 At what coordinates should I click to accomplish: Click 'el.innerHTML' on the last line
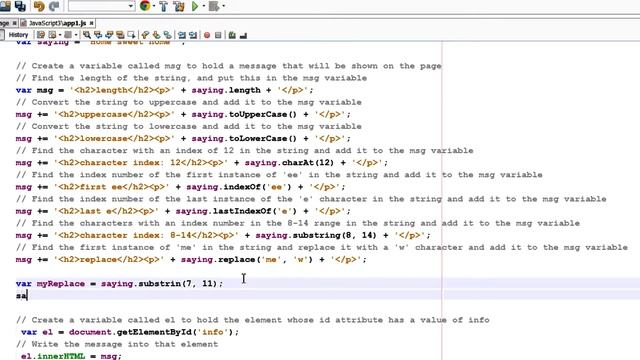[x=53, y=356]
